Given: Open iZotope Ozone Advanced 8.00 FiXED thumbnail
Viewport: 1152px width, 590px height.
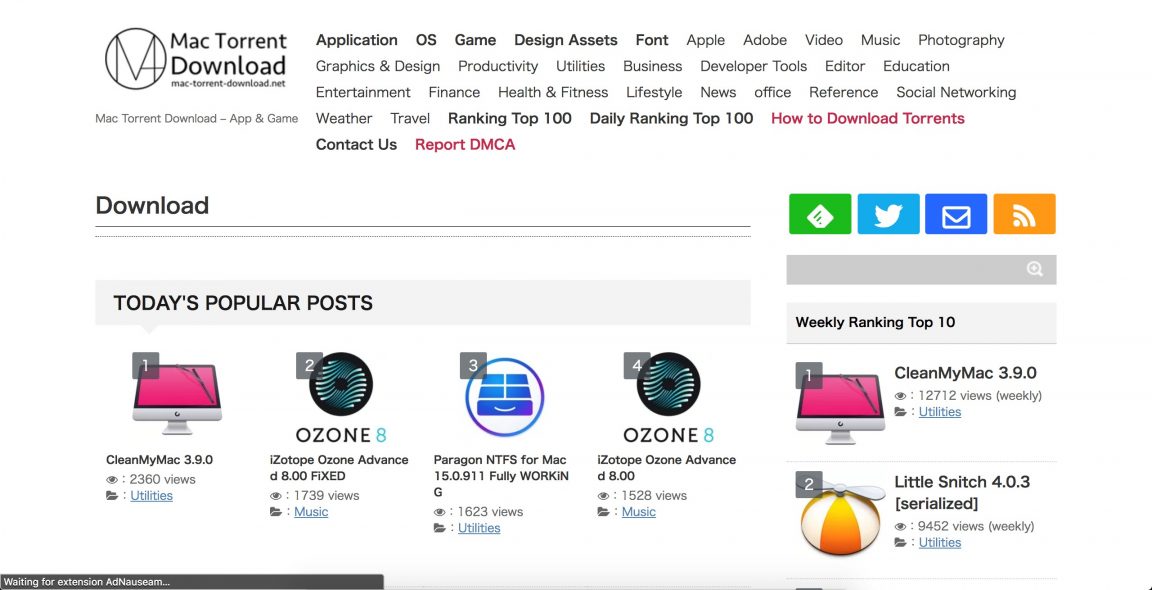Looking at the screenshot, I should point(341,397).
